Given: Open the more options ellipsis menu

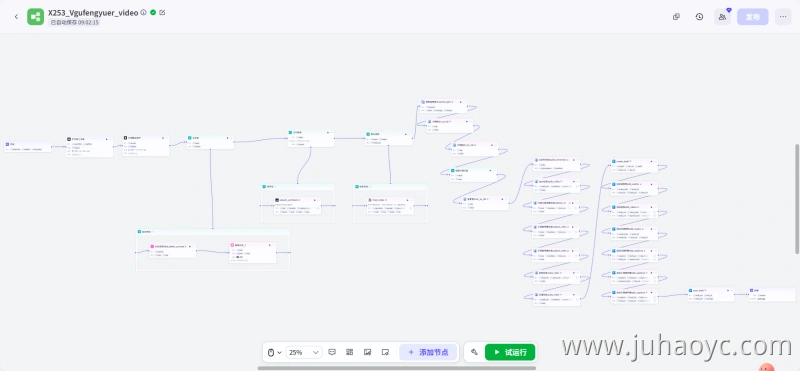Looking at the screenshot, I should (x=783, y=16).
